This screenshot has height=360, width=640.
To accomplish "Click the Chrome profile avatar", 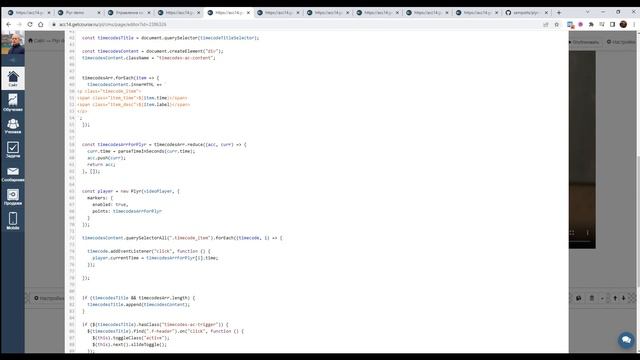I will (x=623, y=24).
